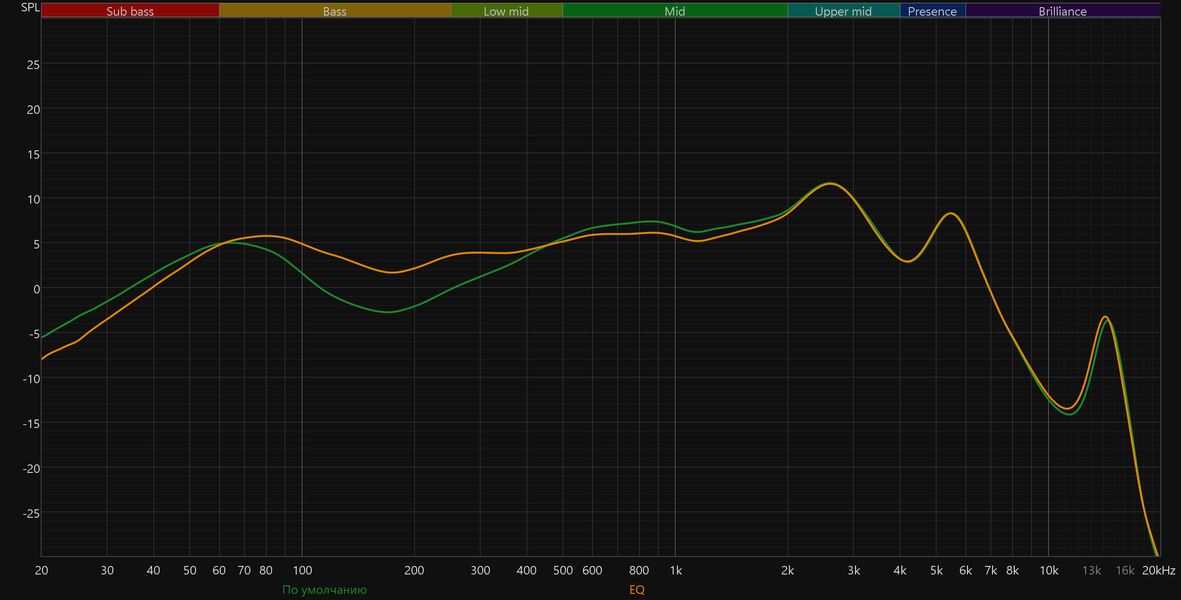The width and height of the screenshot is (1181, 600).
Task: Click the 100 Hz axis label
Action: pos(302,571)
